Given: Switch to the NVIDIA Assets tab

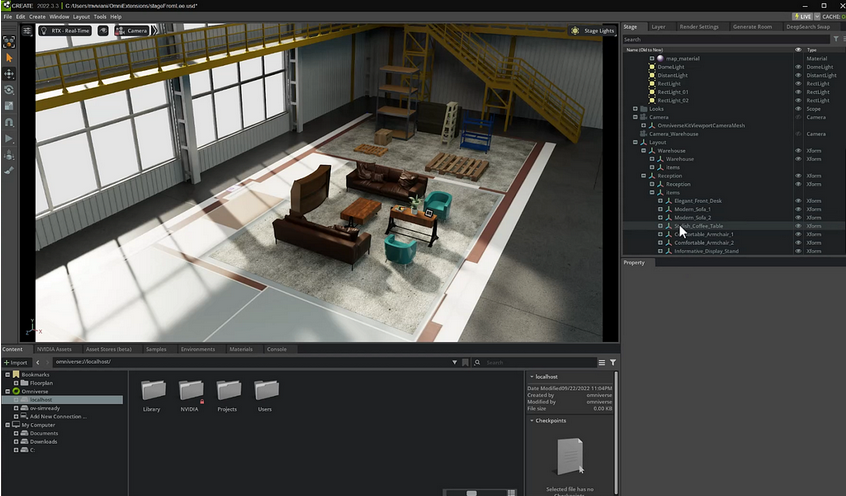Looking at the screenshot, I should (x=54, y=349).
